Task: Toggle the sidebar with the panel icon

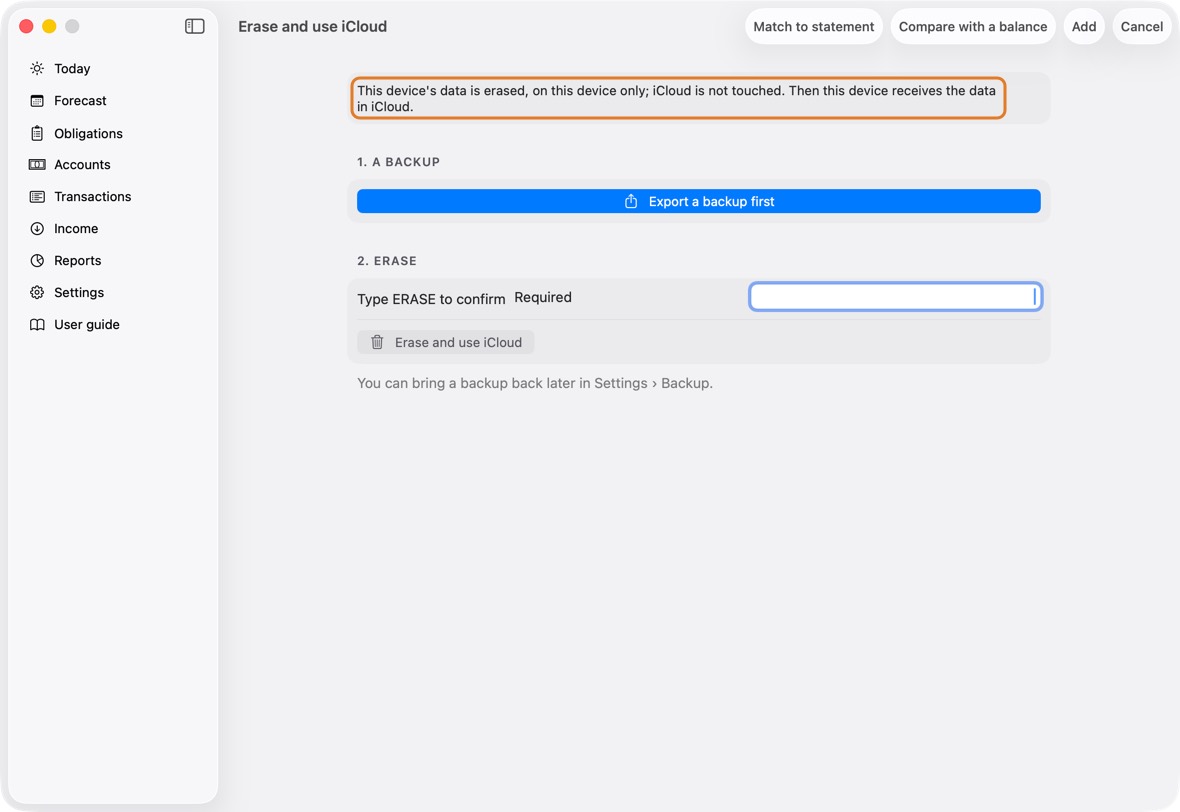Action: [x=195, y=26]
